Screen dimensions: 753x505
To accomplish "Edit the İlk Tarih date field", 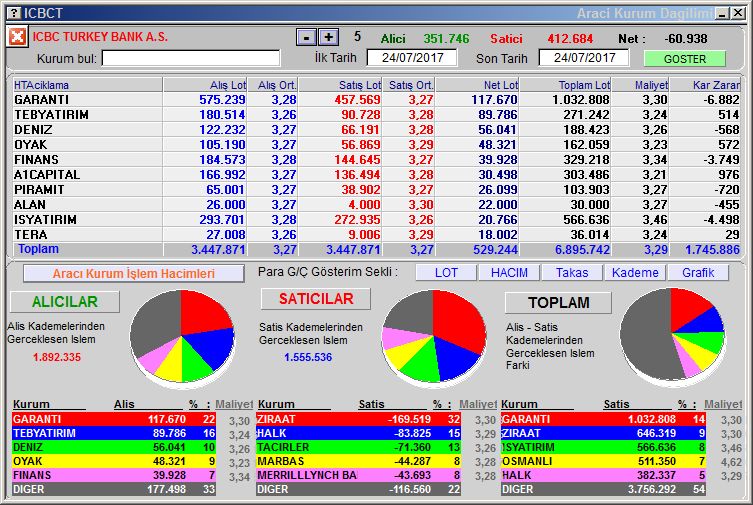I will coord(412,58).
